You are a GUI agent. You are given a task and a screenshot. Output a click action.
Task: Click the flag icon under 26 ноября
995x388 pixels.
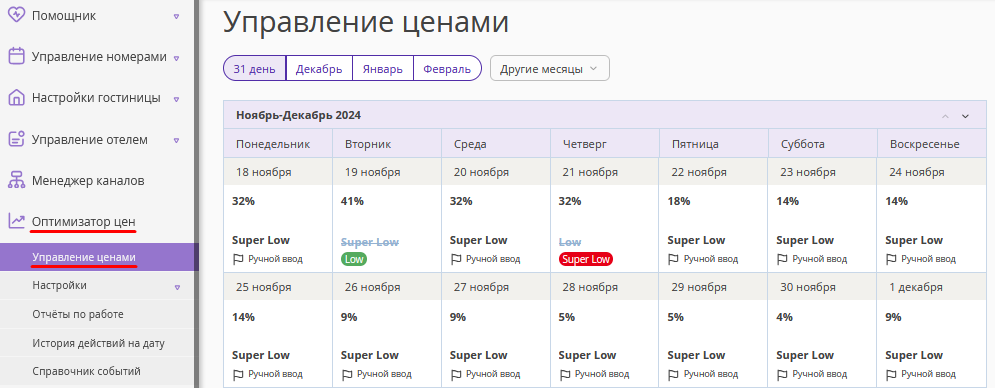pos(348,374)
